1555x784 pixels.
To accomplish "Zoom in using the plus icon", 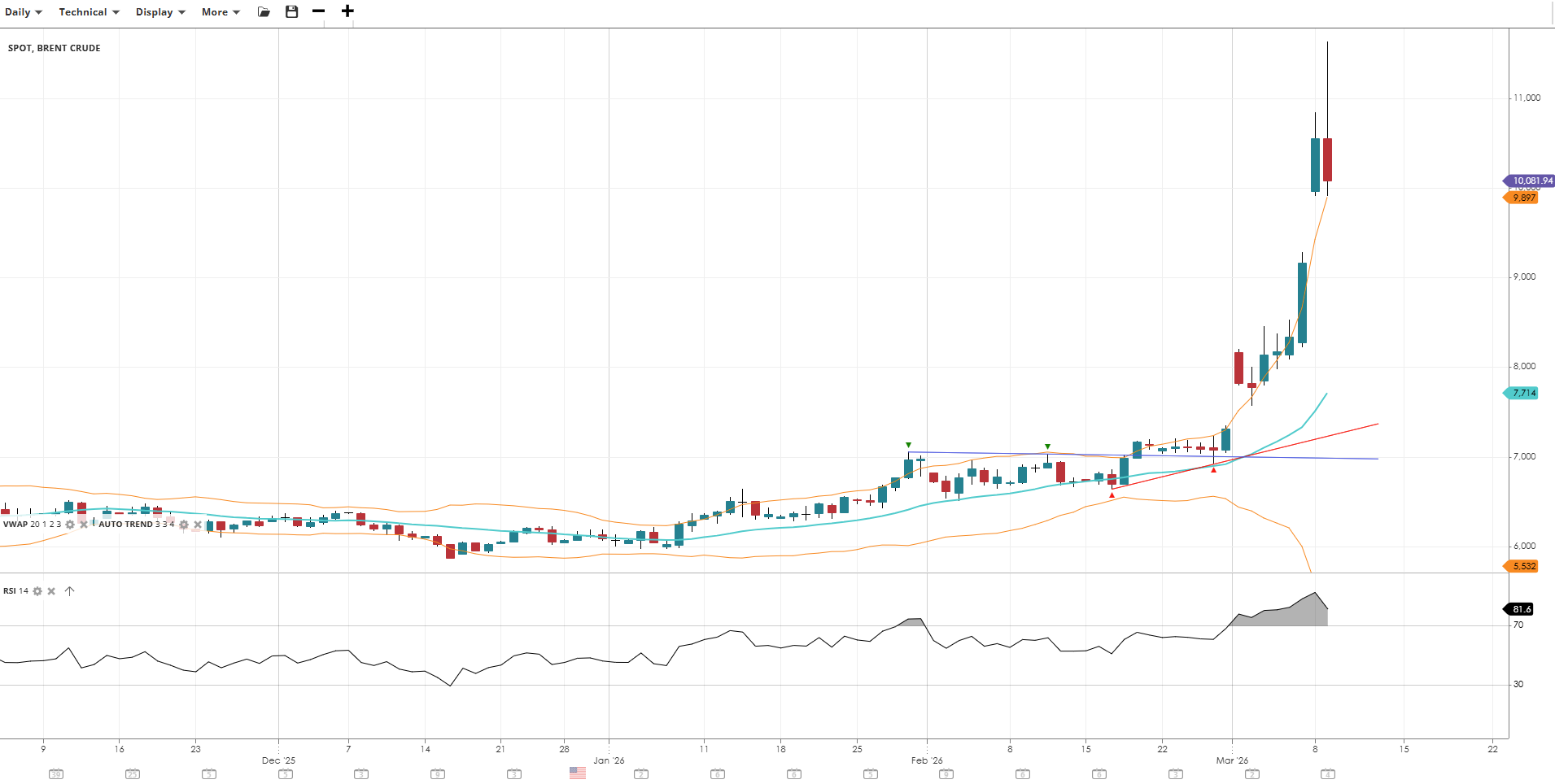I will tap(347, 11).
